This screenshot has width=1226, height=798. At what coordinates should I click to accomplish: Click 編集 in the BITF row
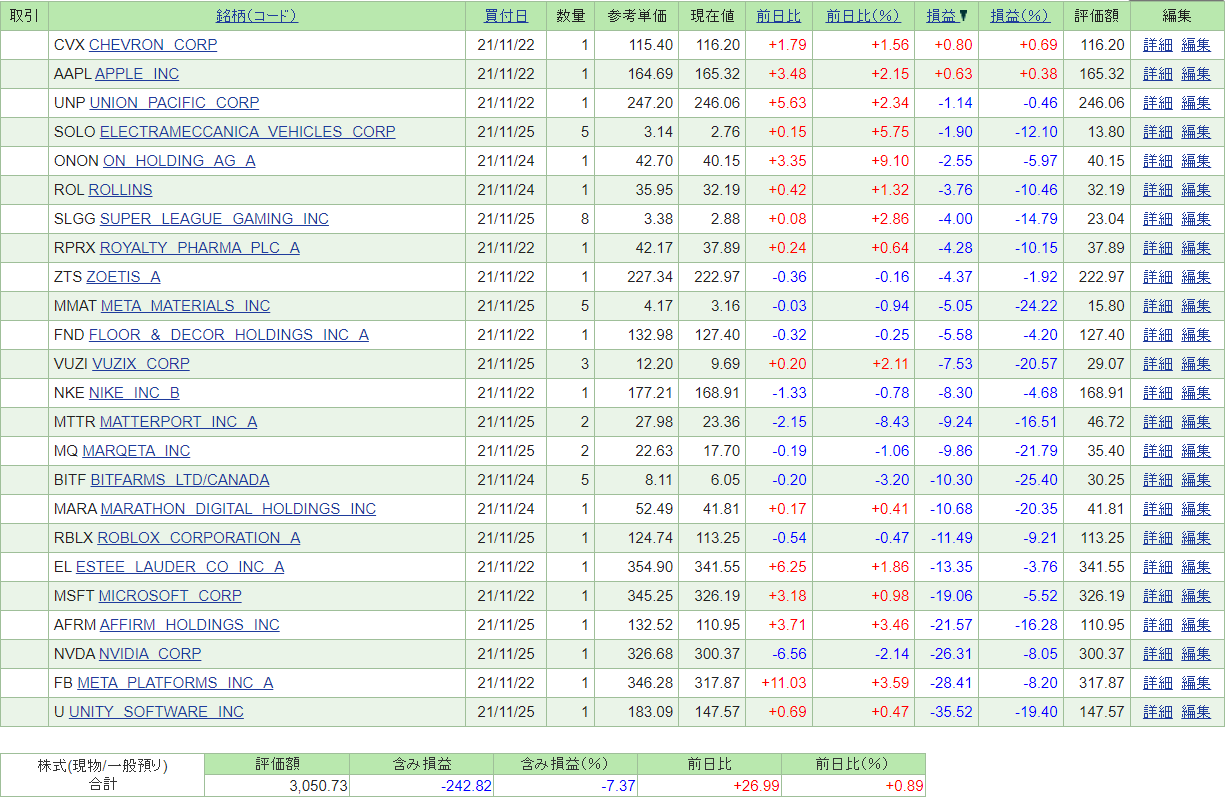pyautogui.click(x=1196, y=480)
